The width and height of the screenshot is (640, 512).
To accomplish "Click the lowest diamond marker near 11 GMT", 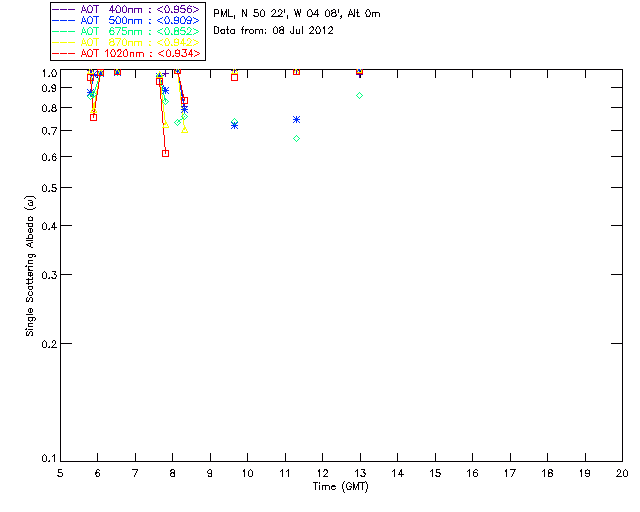I will point(296,138).
